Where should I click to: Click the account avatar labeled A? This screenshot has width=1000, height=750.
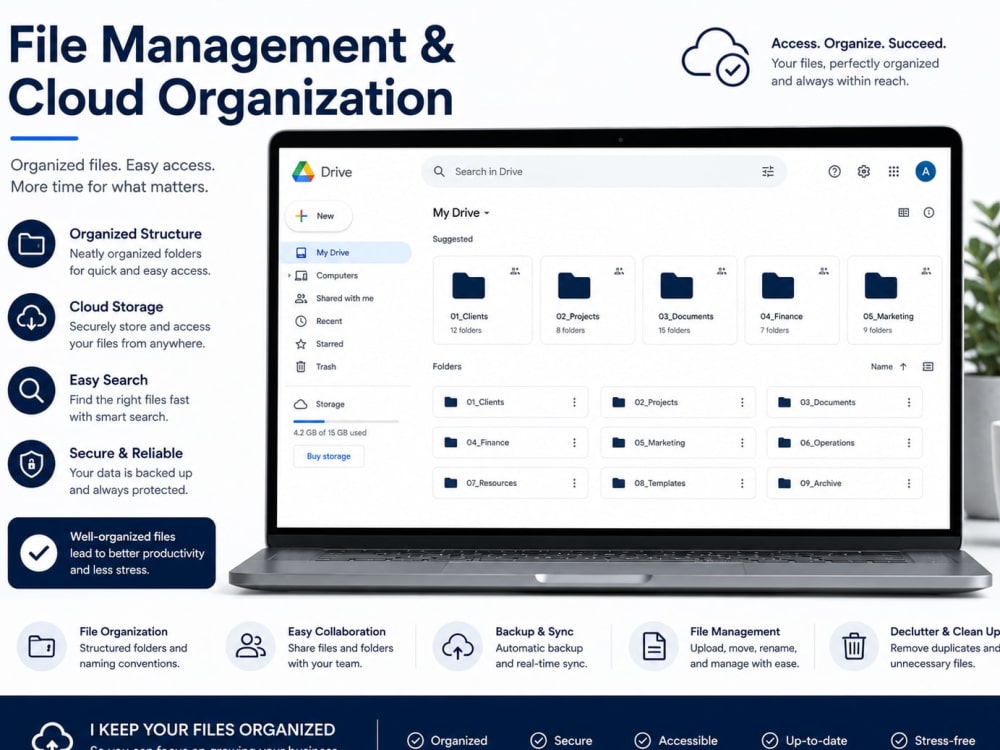coord(925,172)
